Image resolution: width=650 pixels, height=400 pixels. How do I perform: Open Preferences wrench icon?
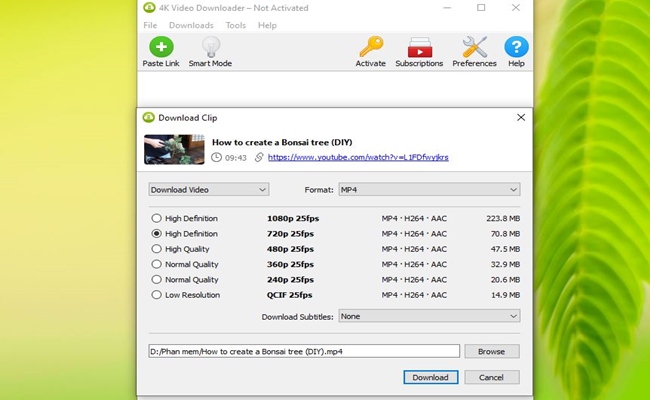tap(475, 46)
